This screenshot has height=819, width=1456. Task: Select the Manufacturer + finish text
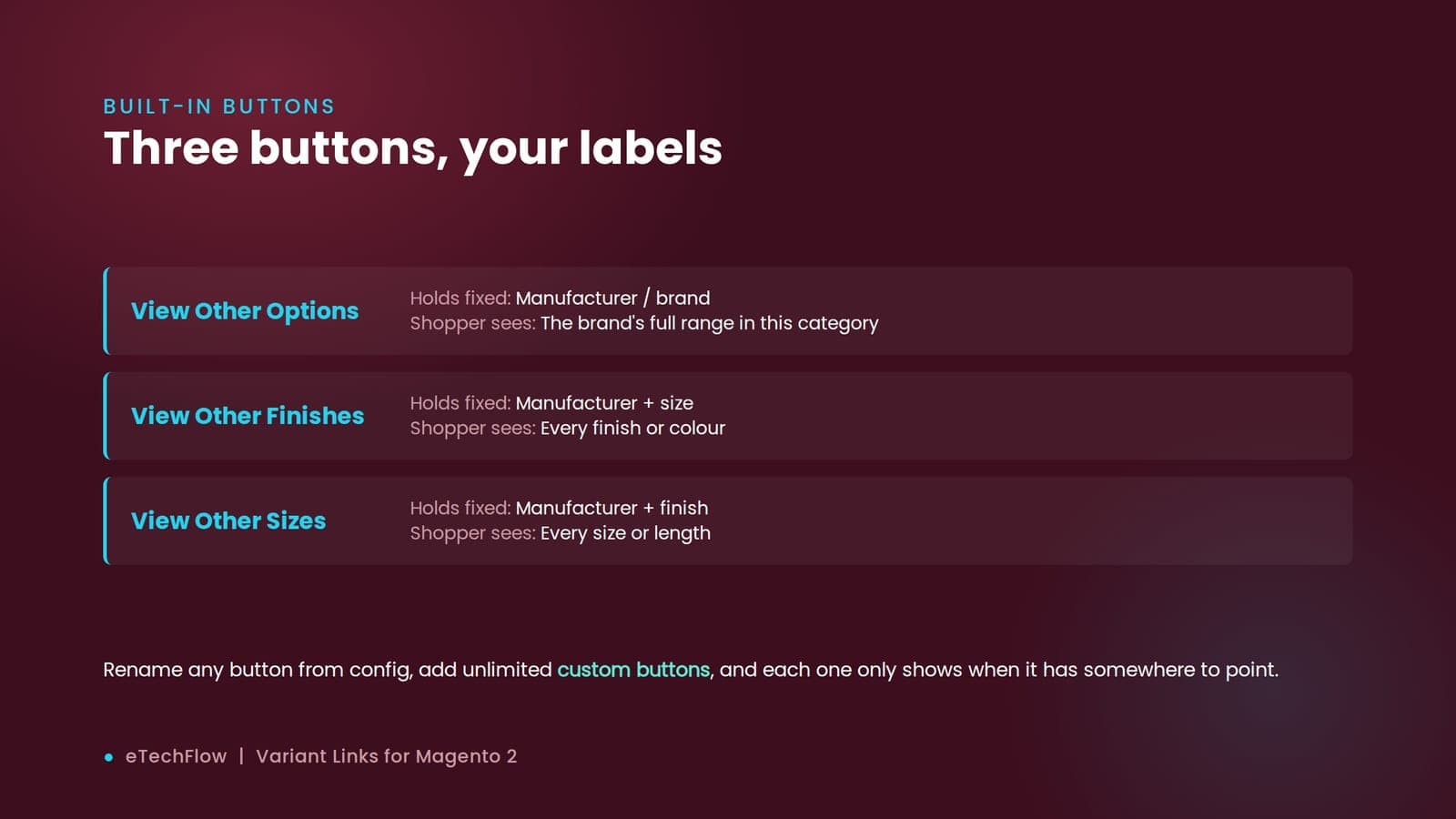pyautogui.click(x=612, y=508)
